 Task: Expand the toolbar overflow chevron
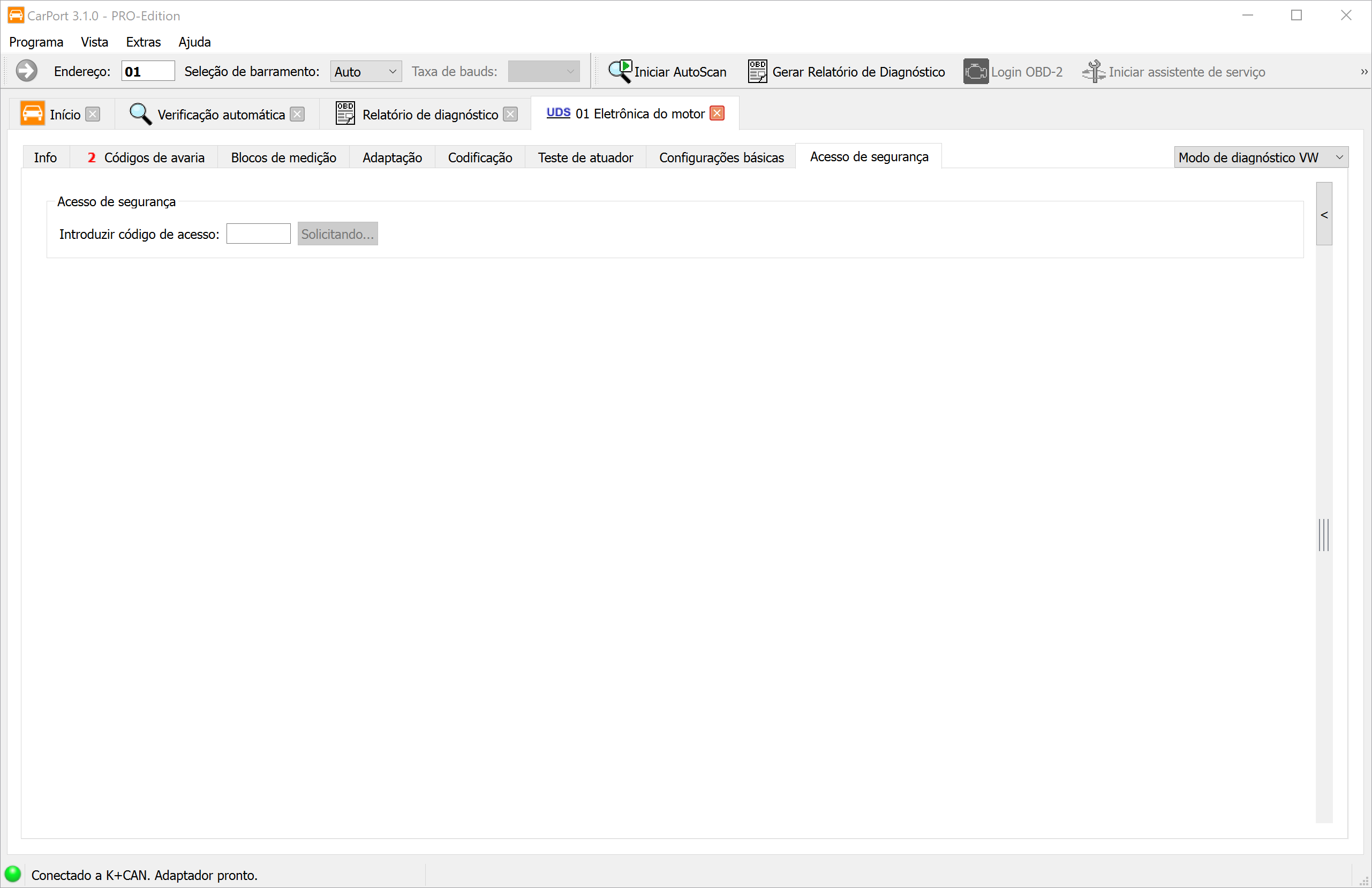point(1363,72)
